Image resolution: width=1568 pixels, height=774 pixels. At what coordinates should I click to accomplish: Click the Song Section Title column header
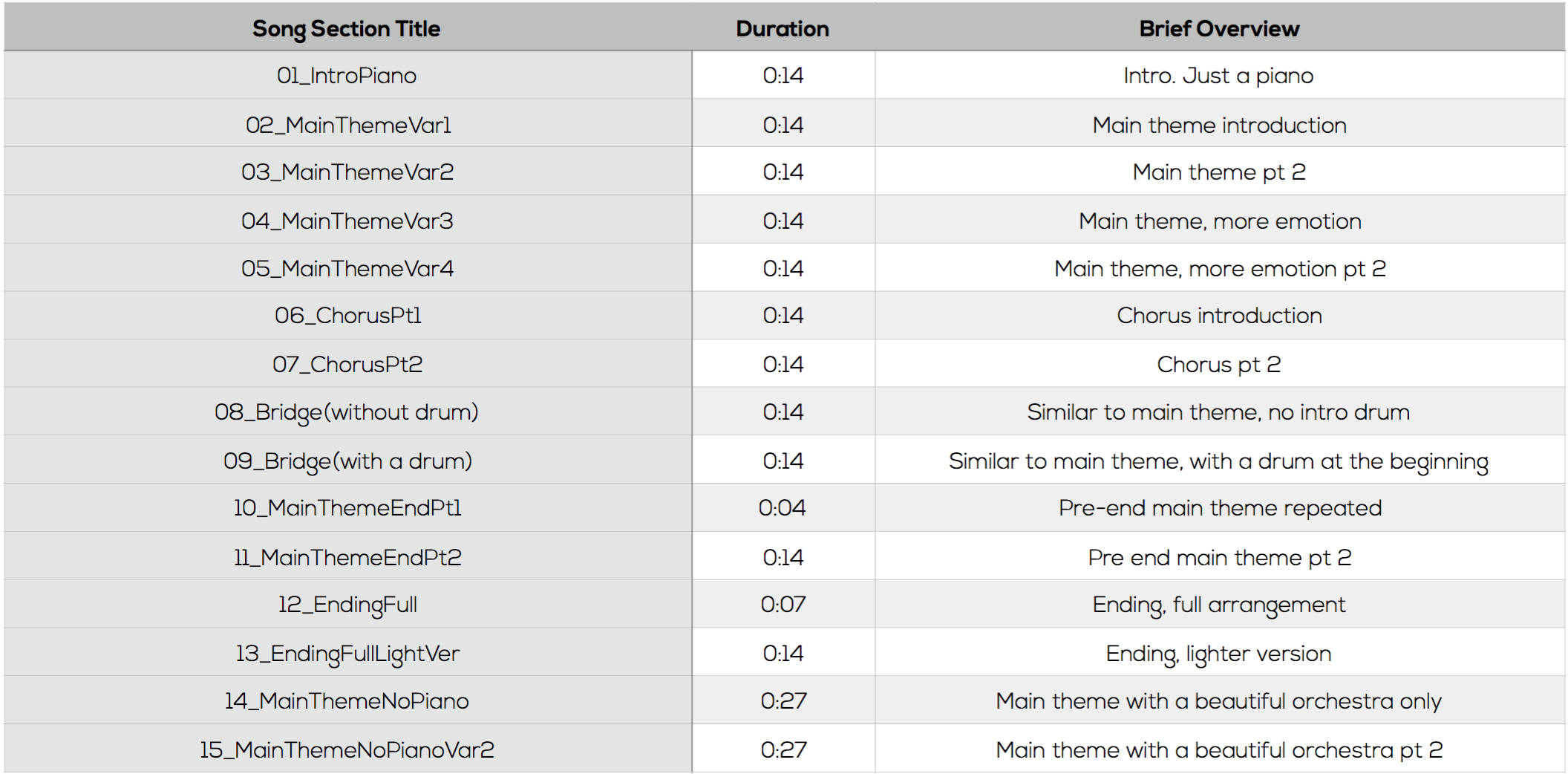[x=346, y=29]
